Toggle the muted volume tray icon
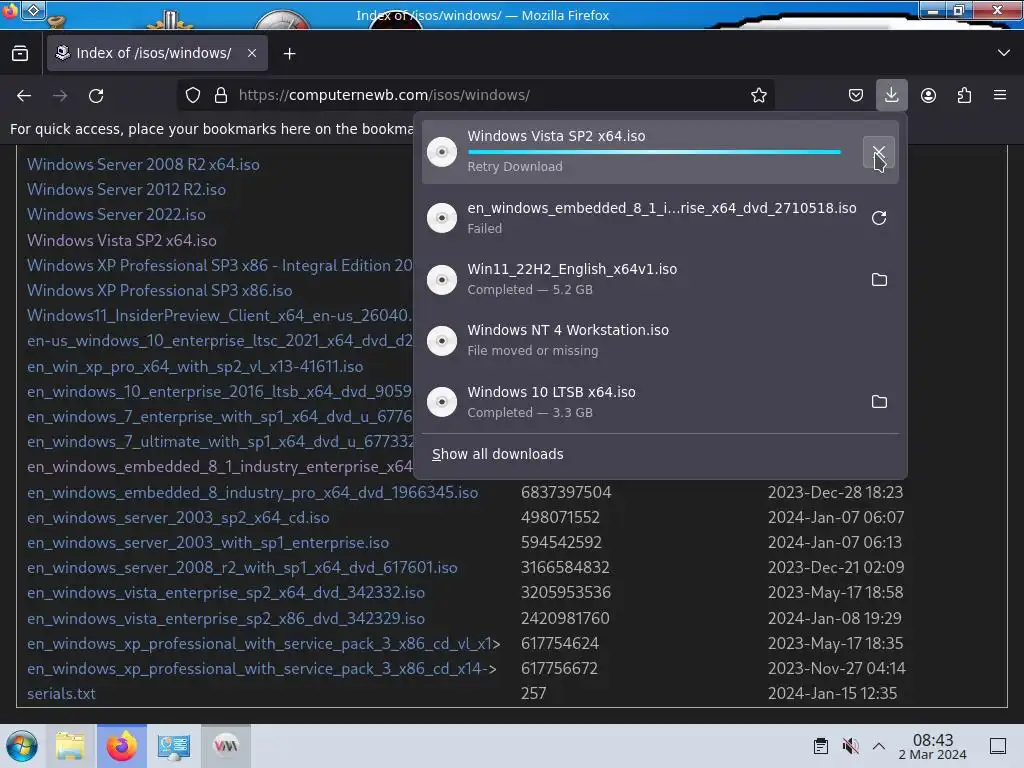The image size is (1024, 768). tap(850, 746)
